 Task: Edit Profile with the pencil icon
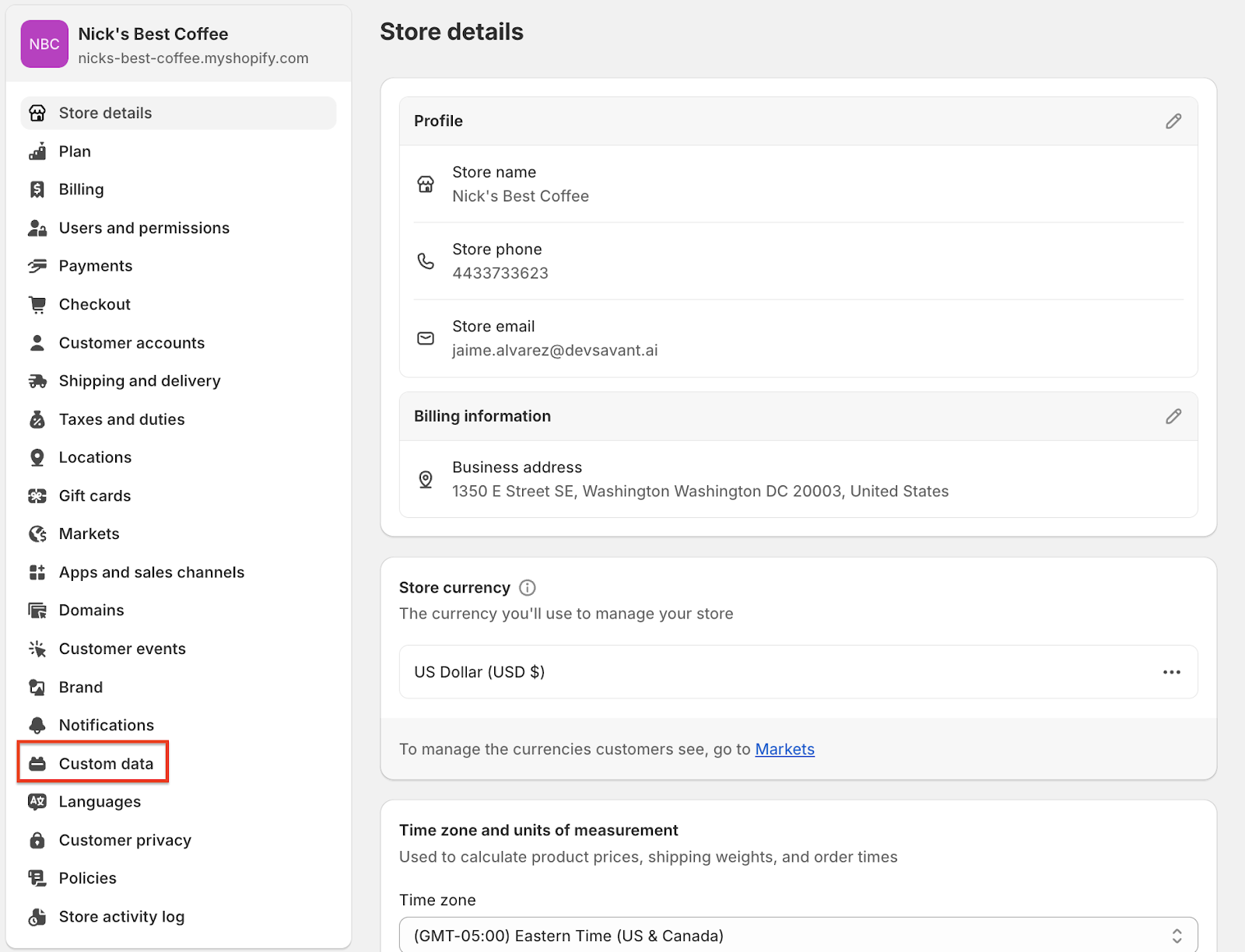1173,121
